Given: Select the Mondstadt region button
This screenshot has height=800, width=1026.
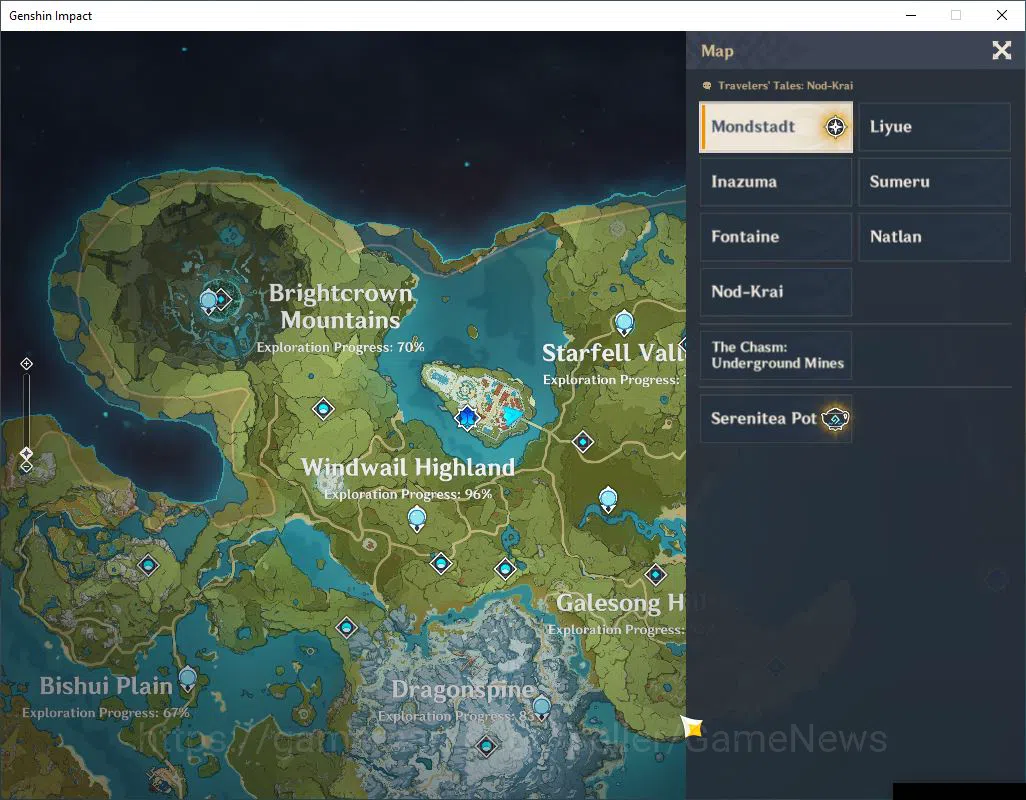Looking at the screenshot, I should (x=775, y=127).
